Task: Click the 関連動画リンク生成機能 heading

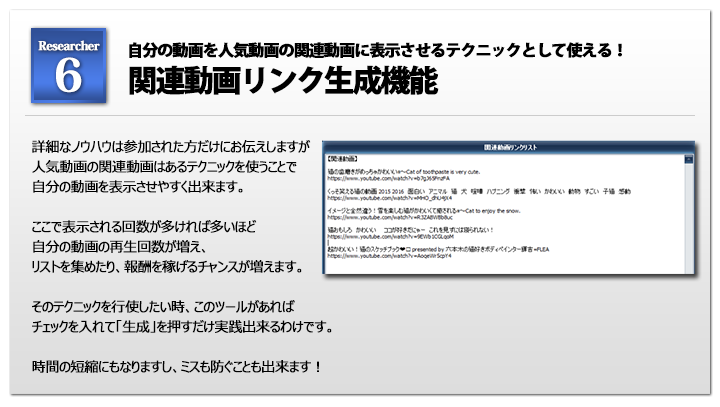Action: (283, 81)
